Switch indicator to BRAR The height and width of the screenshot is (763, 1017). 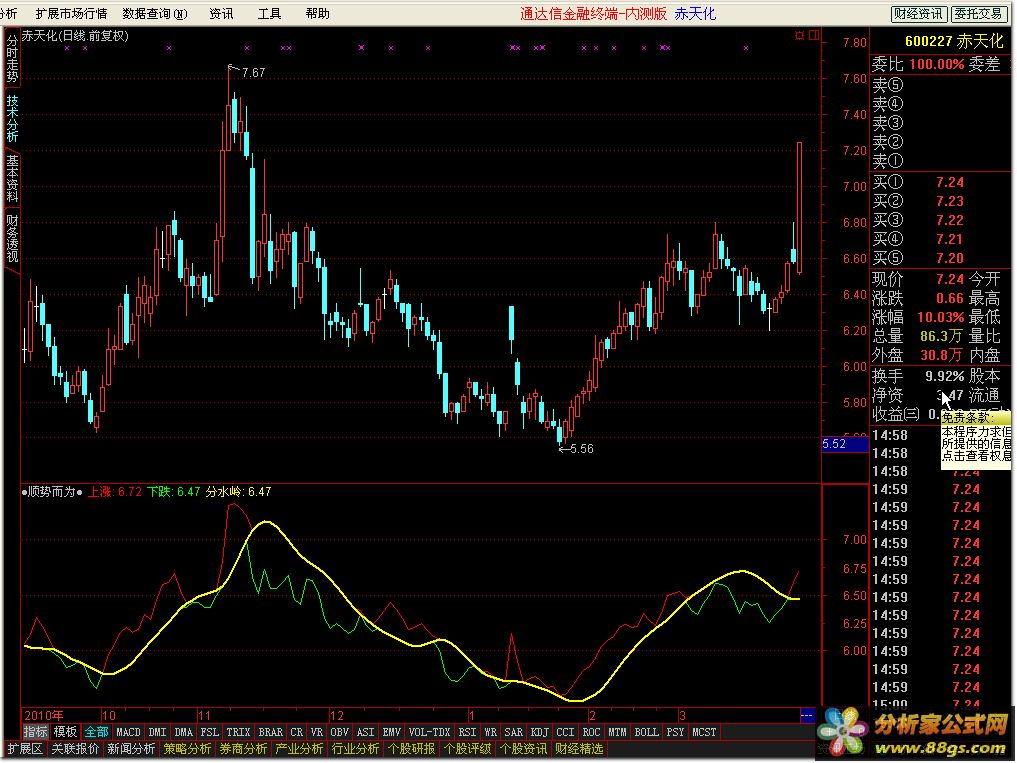[x=270, y=732]
